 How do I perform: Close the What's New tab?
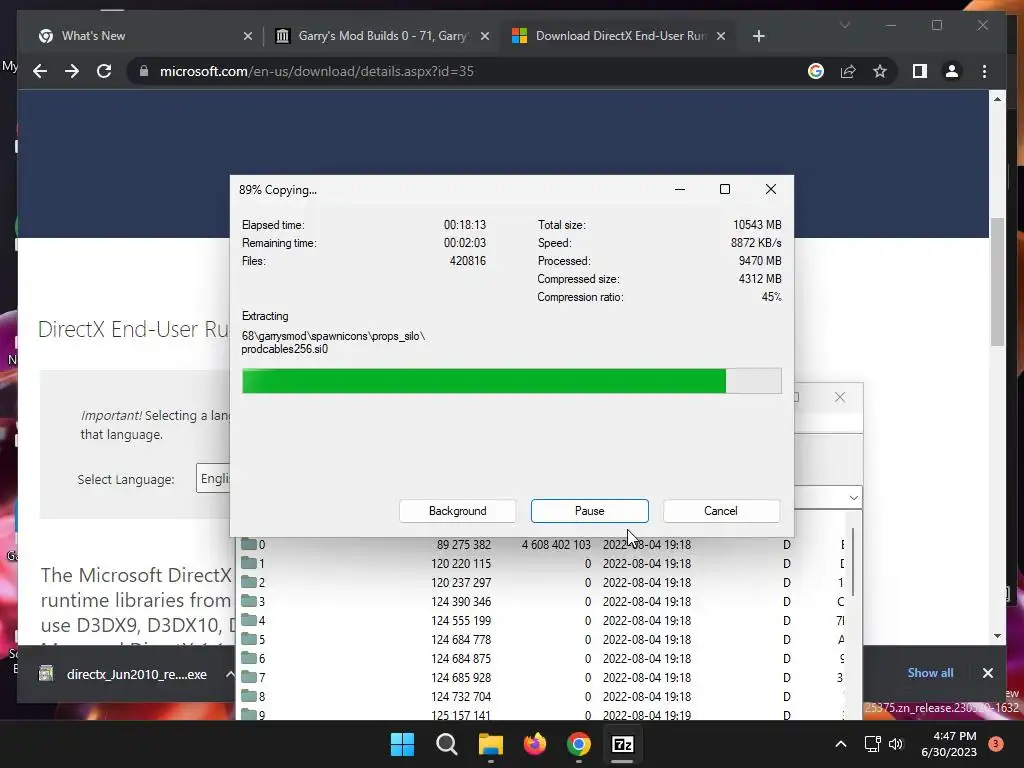(x=248, y=36)
